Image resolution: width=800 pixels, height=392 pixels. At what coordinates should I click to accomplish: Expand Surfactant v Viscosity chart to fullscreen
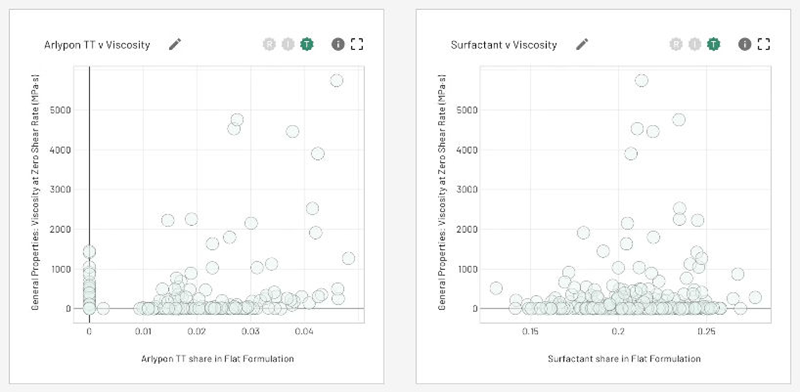(764, 44)
